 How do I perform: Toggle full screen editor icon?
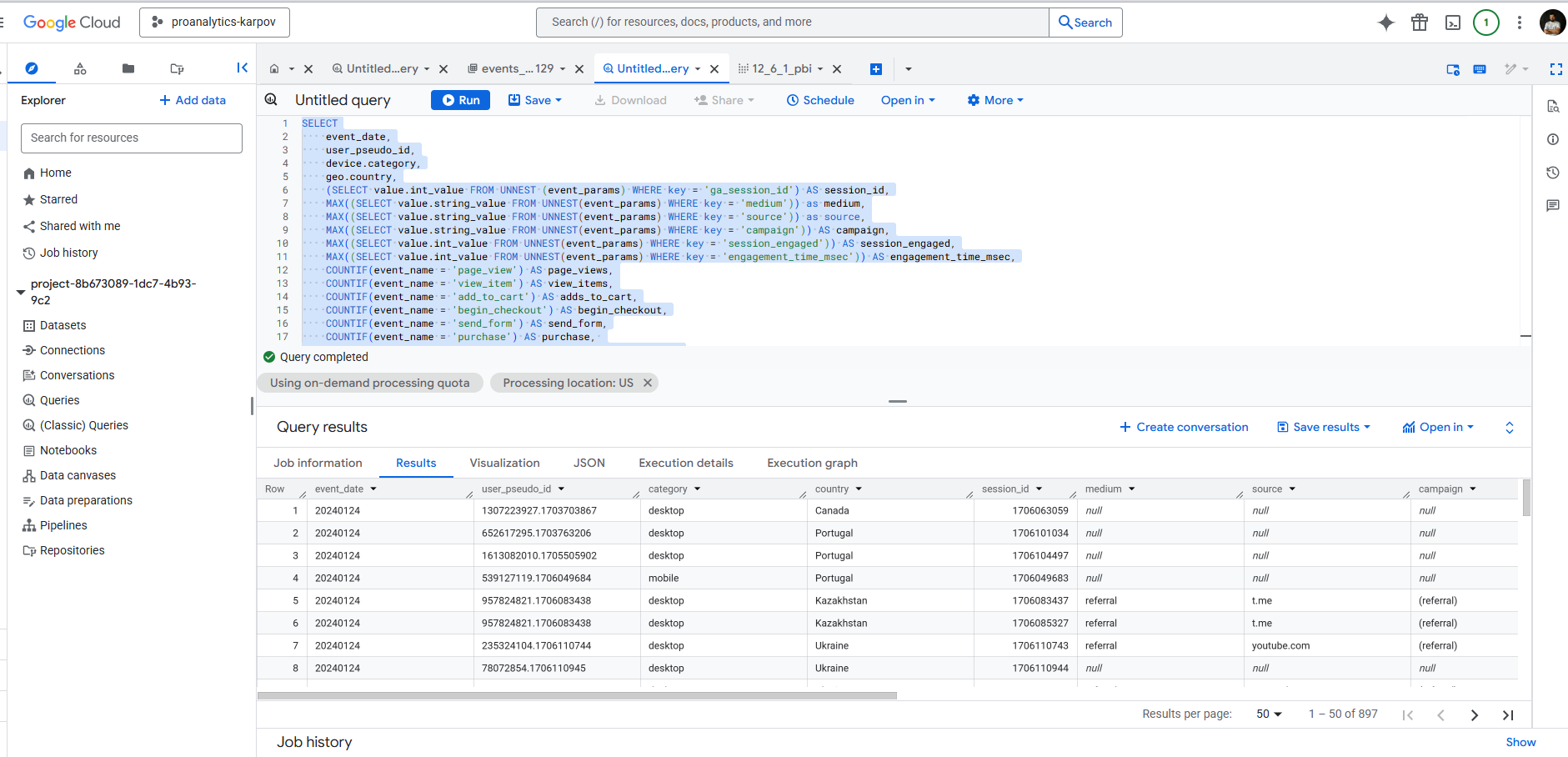(1555, 69)
